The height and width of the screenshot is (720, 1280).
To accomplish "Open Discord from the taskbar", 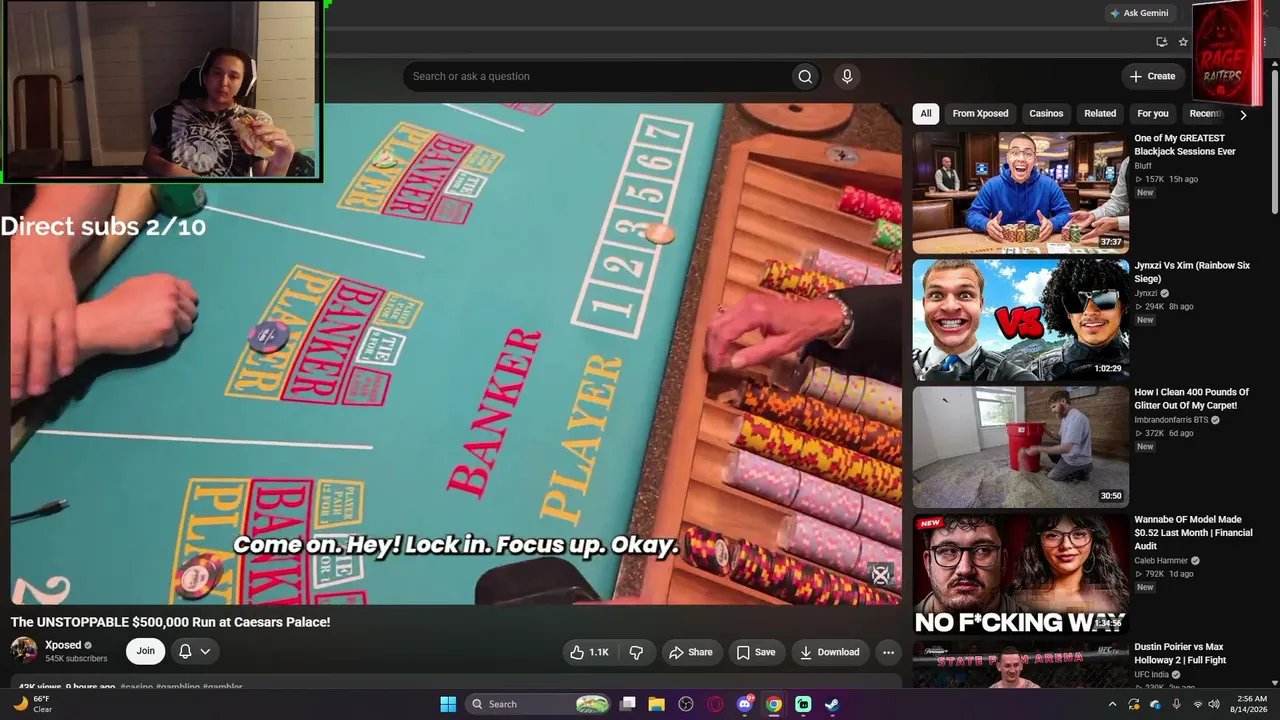I will [x=745, y=704].
